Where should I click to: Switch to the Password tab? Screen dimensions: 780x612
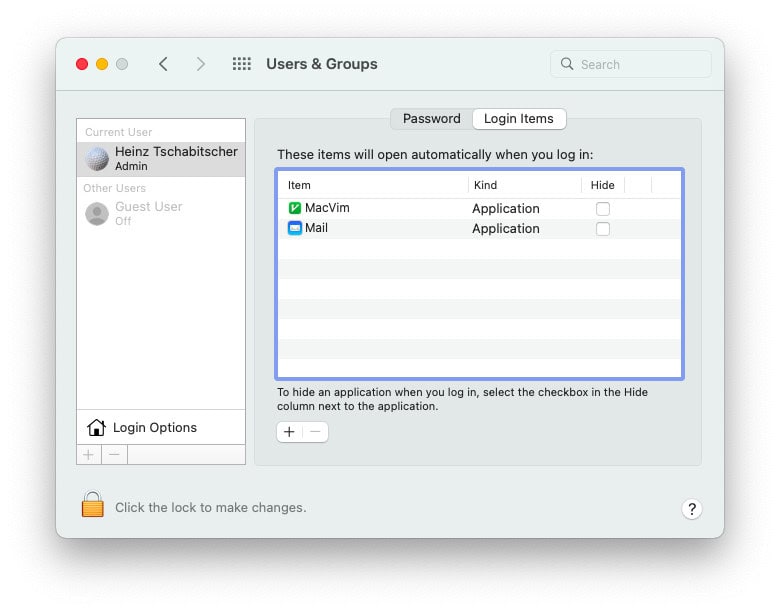[x=431, y=119]
